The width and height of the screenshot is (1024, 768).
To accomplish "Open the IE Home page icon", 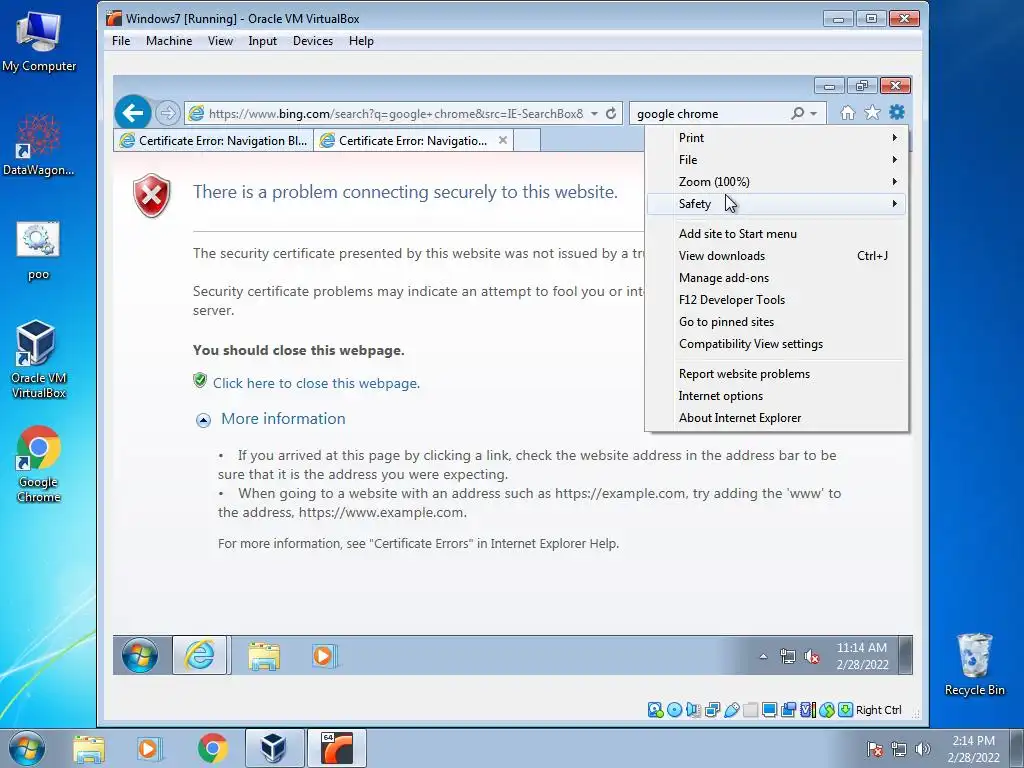I will pos(847,113).
